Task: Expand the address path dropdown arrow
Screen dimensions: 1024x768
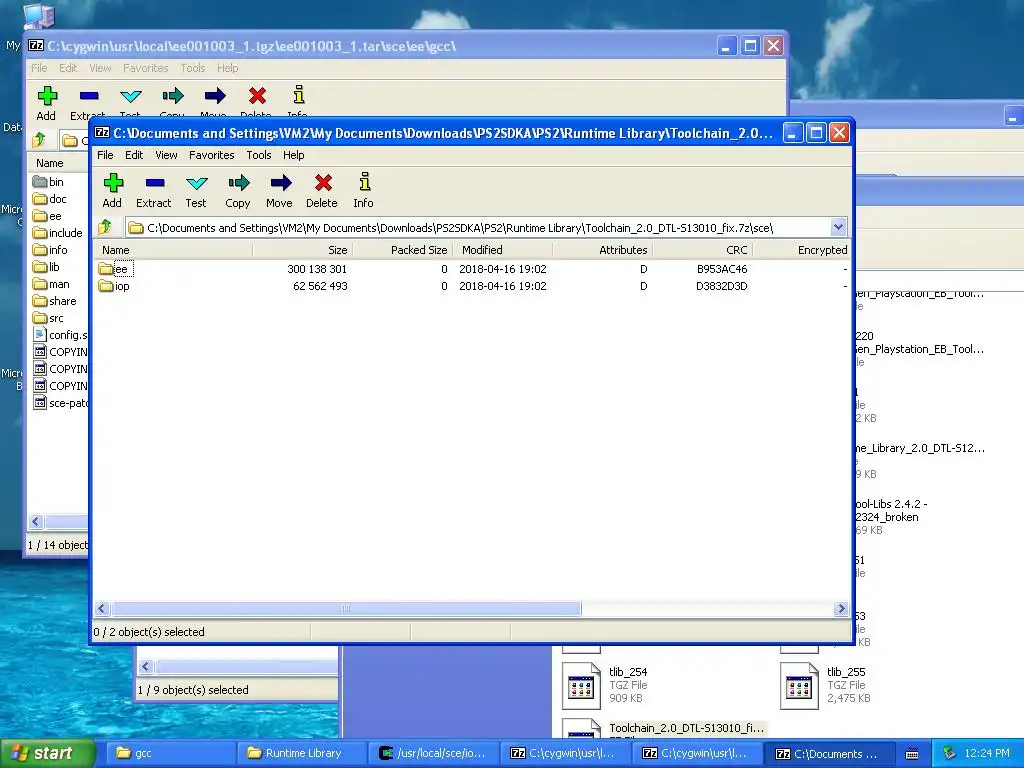Action: (839, 227)
